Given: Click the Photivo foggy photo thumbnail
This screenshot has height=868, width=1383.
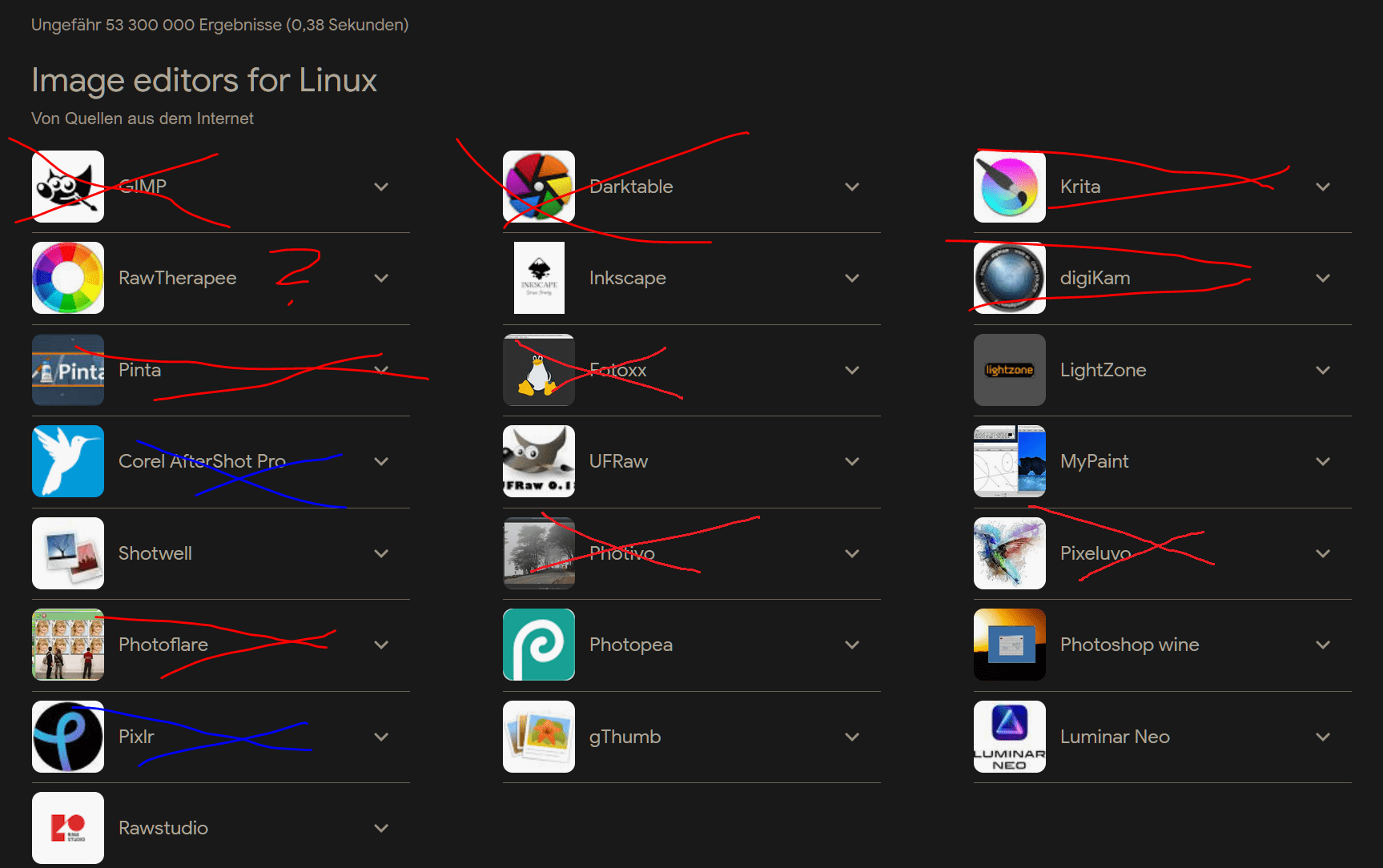Looking at the screenshot, I should (x=539, y=553).
